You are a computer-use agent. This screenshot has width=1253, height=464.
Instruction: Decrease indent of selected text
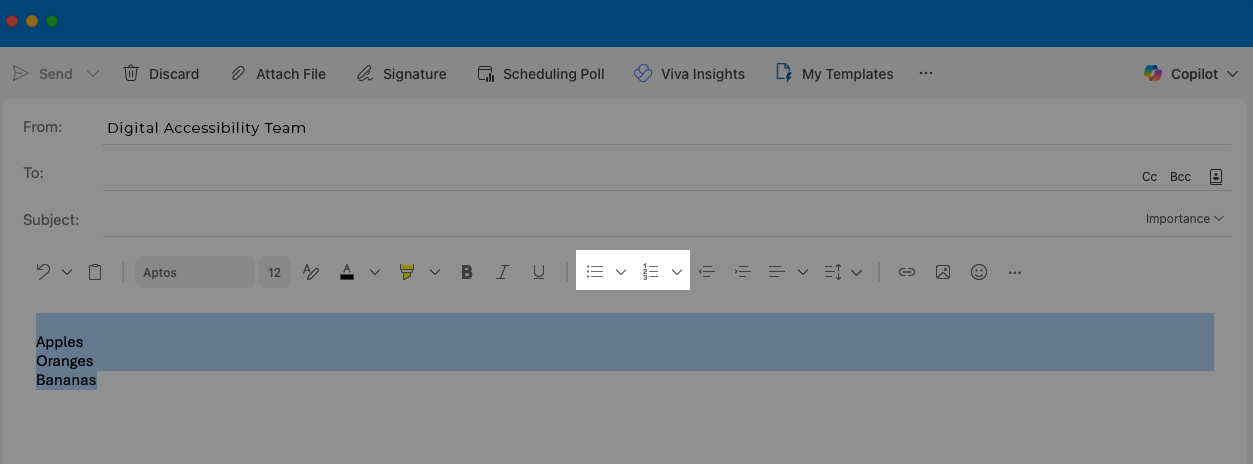click(707, 272)
